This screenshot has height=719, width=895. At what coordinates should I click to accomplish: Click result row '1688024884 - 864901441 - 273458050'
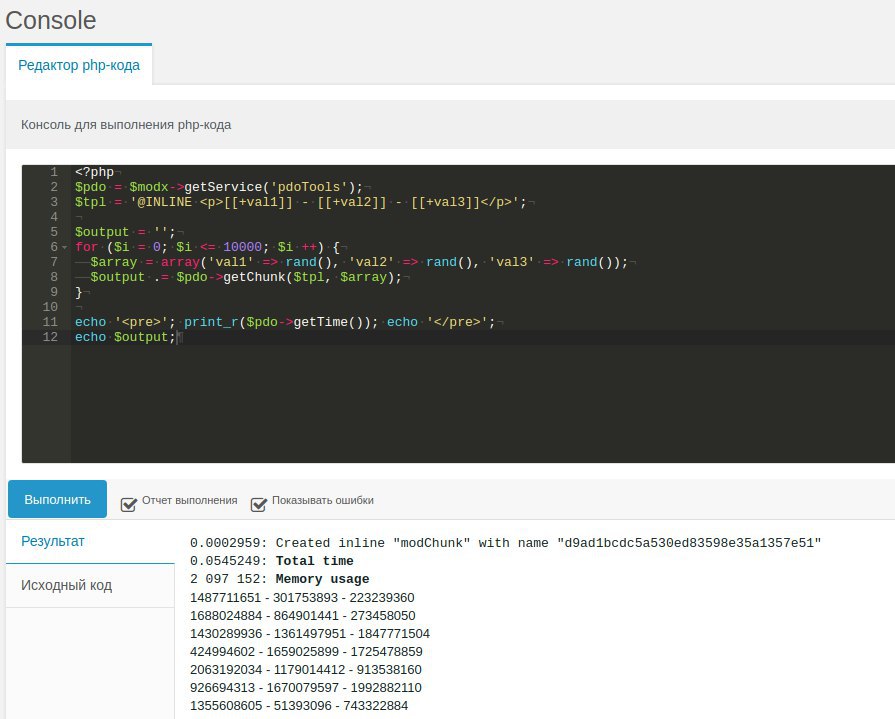coord(303,616)
